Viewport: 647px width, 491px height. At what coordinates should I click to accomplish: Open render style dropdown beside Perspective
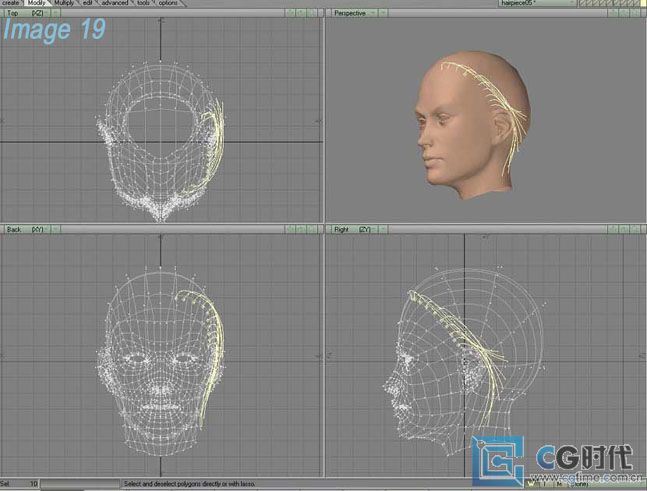(x=383, y=13)
